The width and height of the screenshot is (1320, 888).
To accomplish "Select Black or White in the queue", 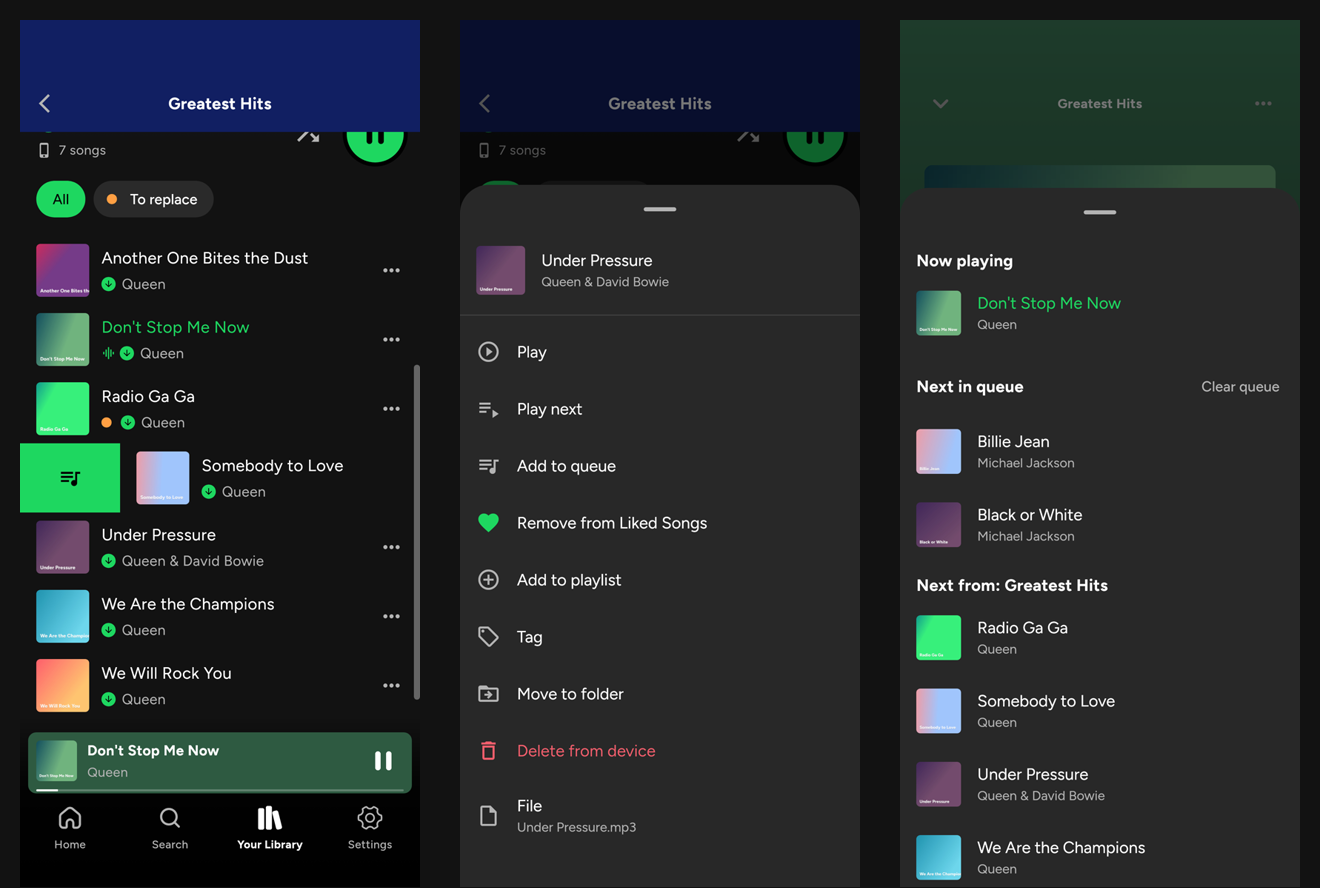I will pyautogui.click(x=1100, y=525).
